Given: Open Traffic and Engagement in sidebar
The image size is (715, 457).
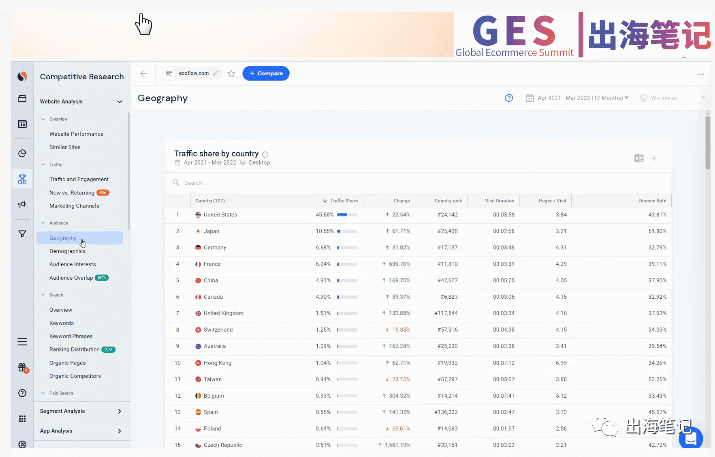Looking at the screenshot, I should pos(79,179).
